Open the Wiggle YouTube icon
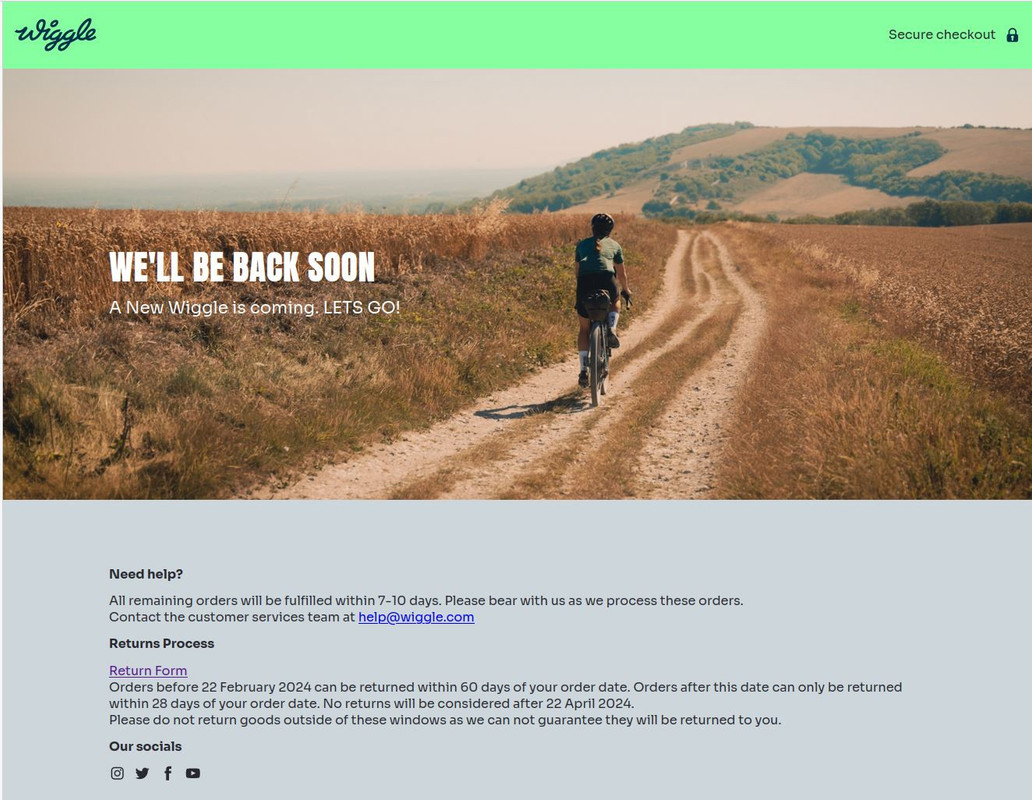Screen dimensions: 1032x800 tap(193, 773)
